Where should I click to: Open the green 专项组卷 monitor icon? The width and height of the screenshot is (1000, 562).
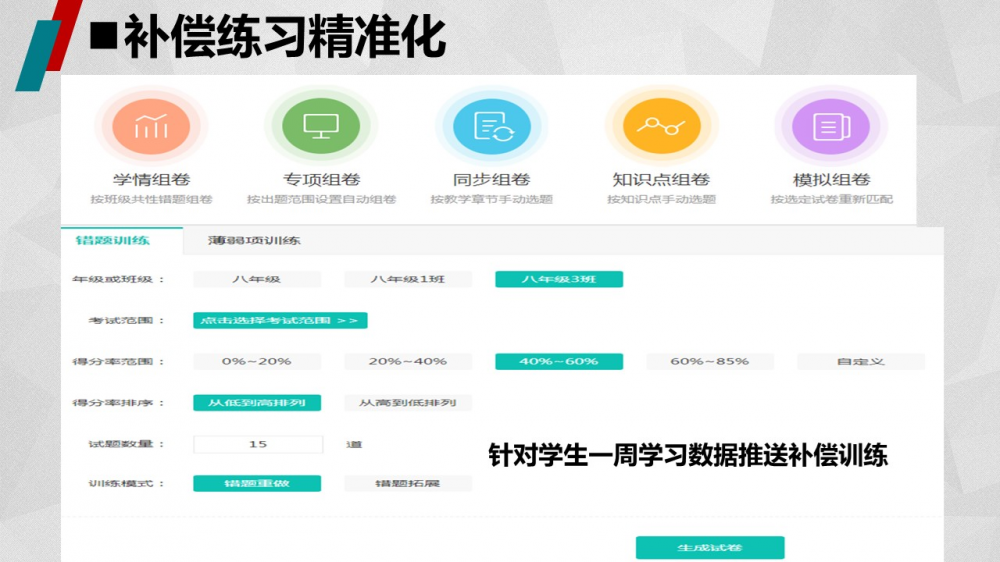(x=321, y=126)
